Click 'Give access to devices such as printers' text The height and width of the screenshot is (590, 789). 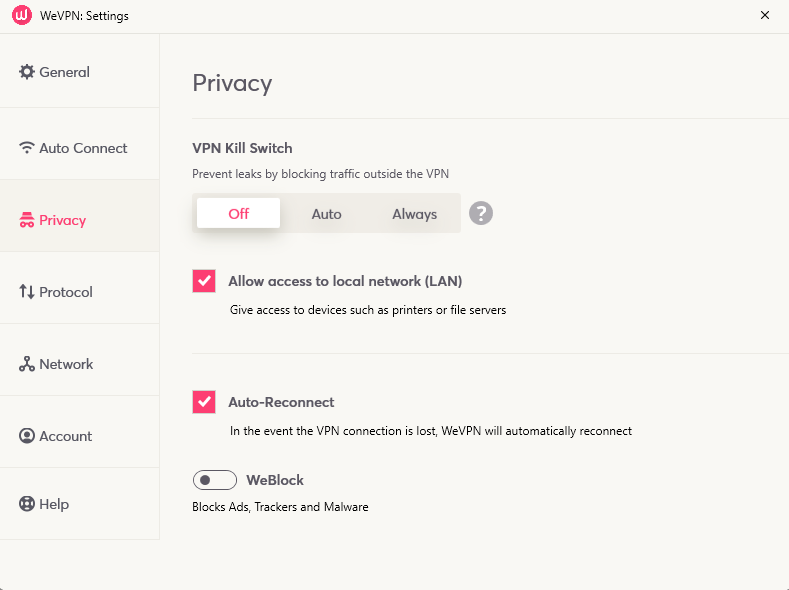[368, 310]
